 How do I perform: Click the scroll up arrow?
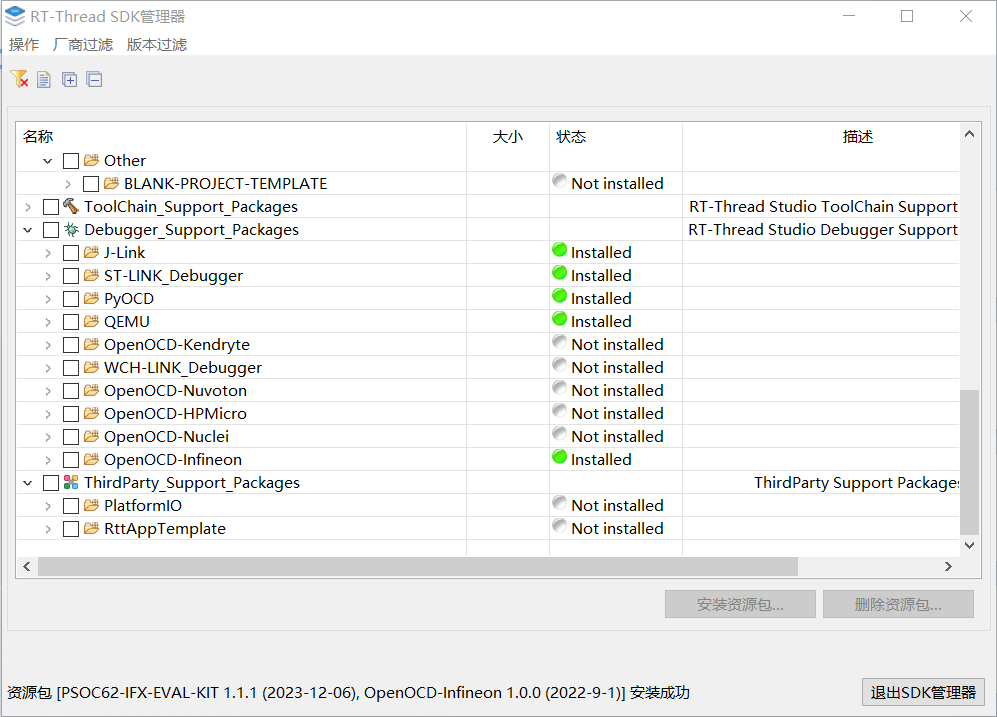coord(969,133)
